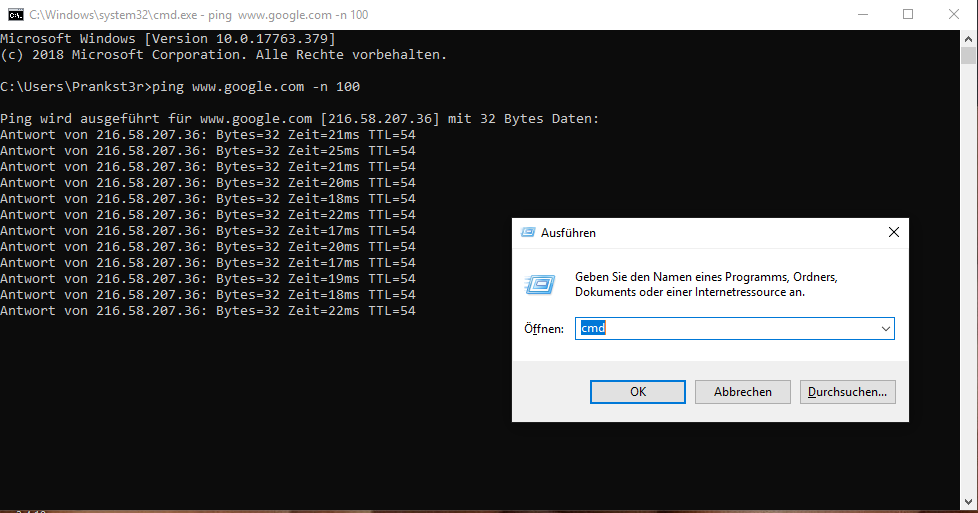Click the 'Geben Sie den Namen eines Programms' description
This screenshot has height=513, width=978.
pos(706,285)
